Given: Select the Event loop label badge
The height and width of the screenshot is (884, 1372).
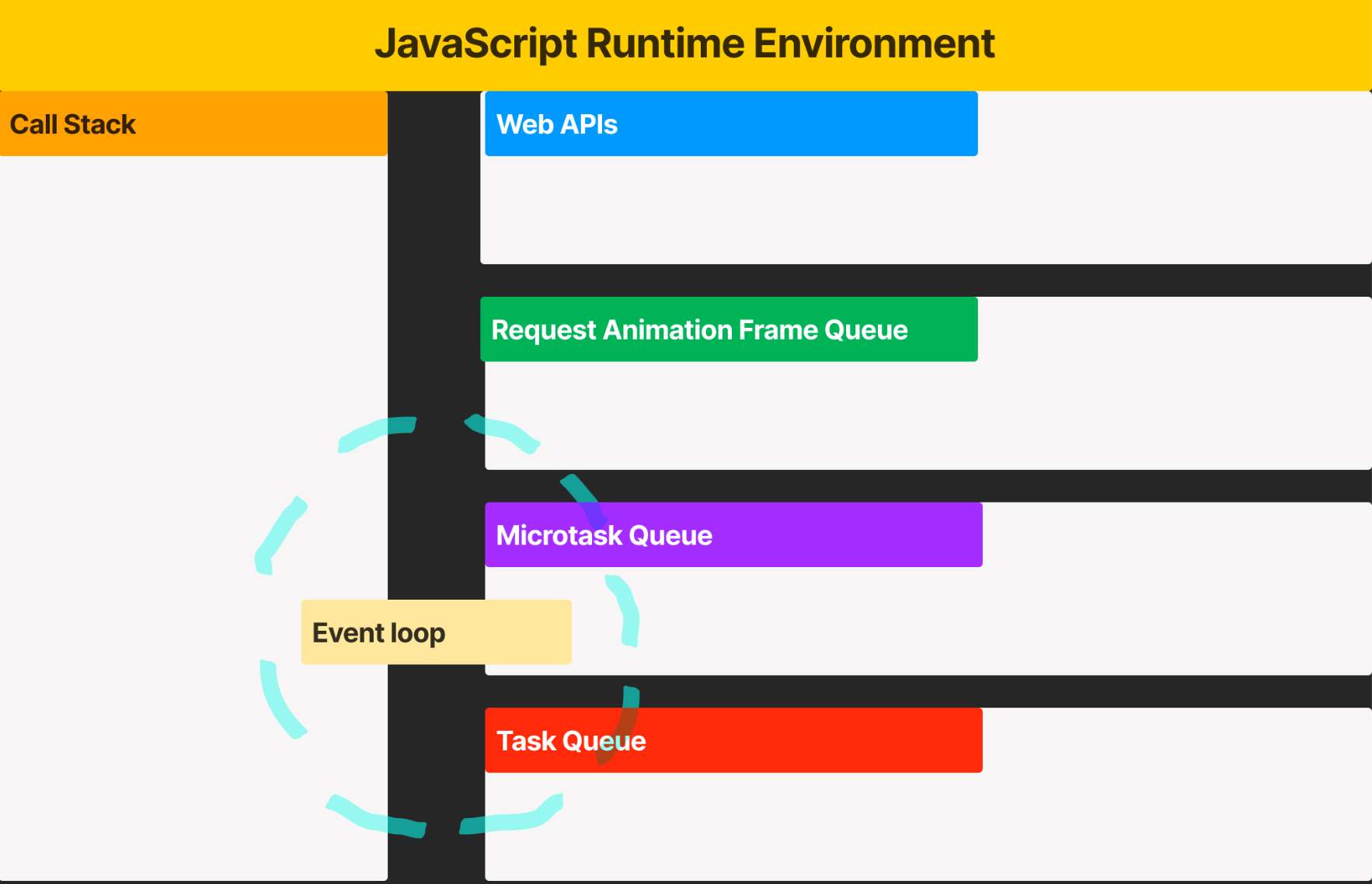Looking at the screenshot, I should point(436,632).
